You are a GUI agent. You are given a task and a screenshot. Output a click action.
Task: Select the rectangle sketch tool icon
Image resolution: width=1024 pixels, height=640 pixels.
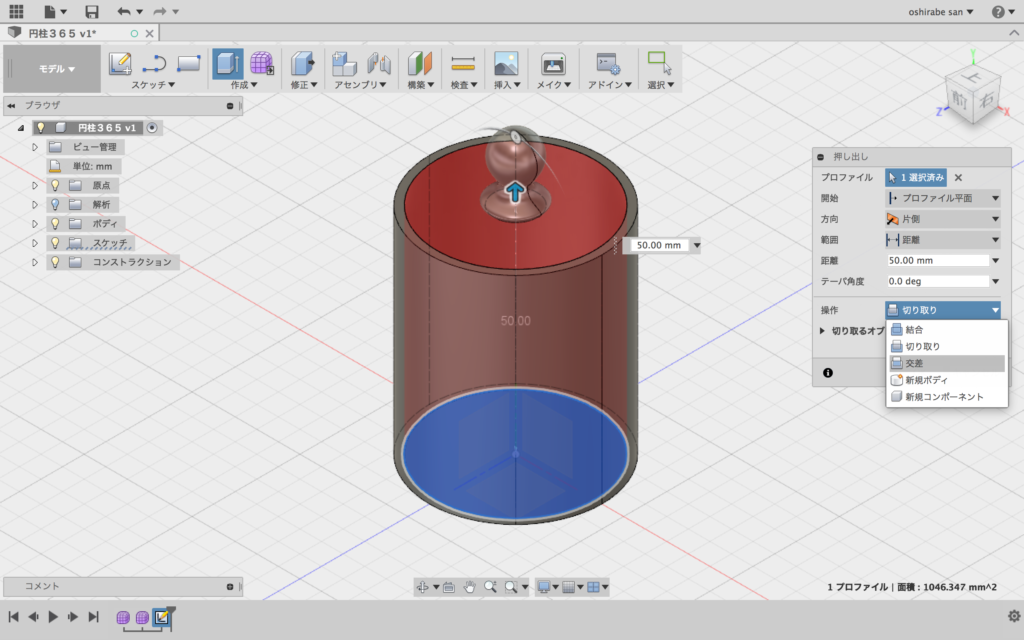pos(188,63)
